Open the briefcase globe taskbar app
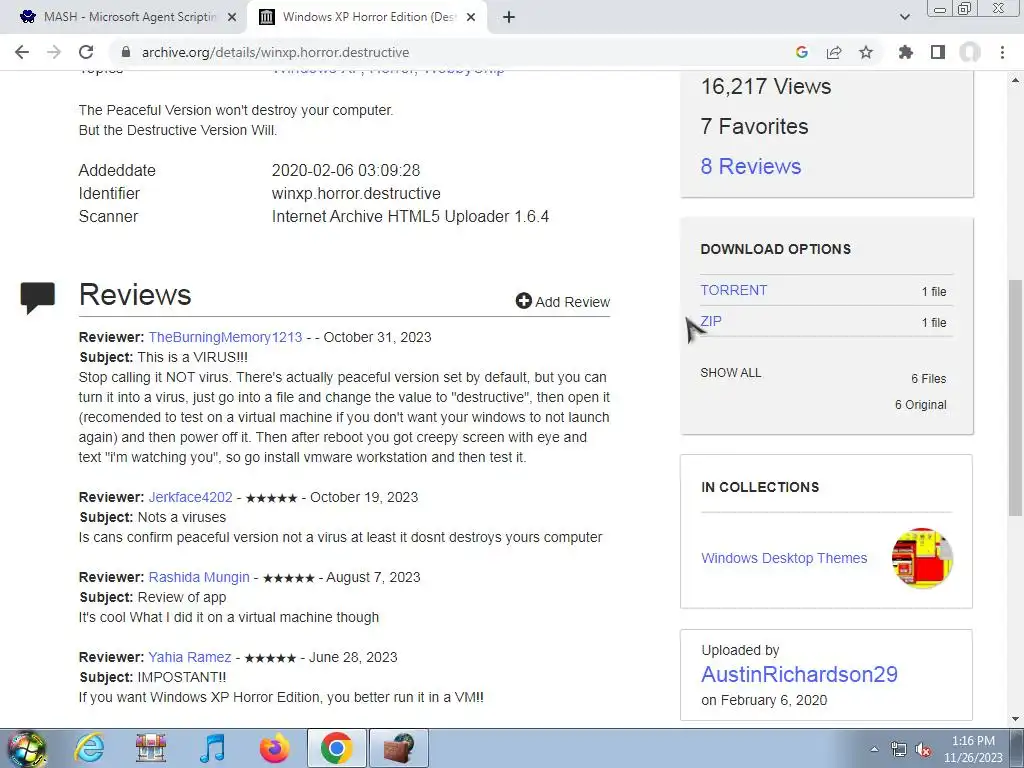Viewport: 1024px width, 768px height. 398,748
